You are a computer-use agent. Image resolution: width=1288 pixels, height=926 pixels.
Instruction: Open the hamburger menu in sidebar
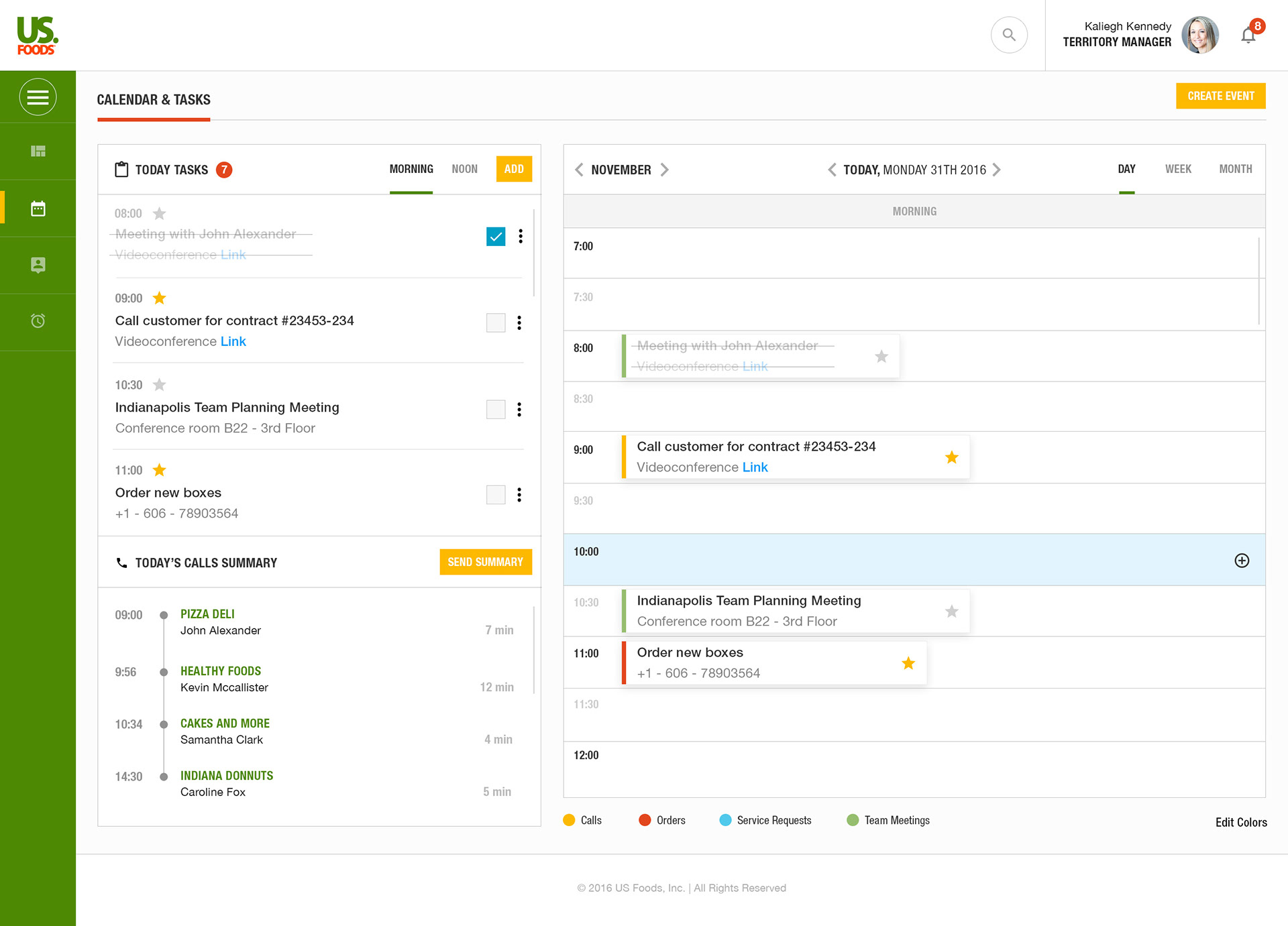point(38,97)
